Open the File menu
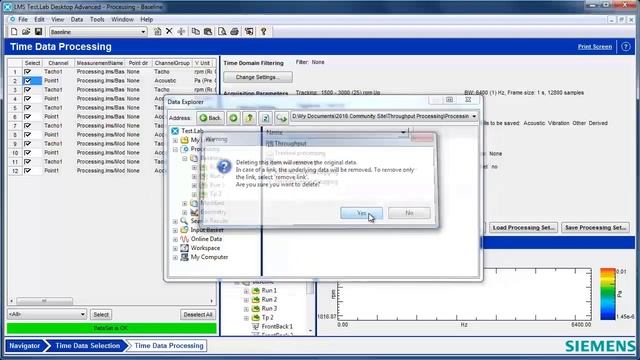The height and width of the screenshot is (360, 640). [x=23, y=19]
